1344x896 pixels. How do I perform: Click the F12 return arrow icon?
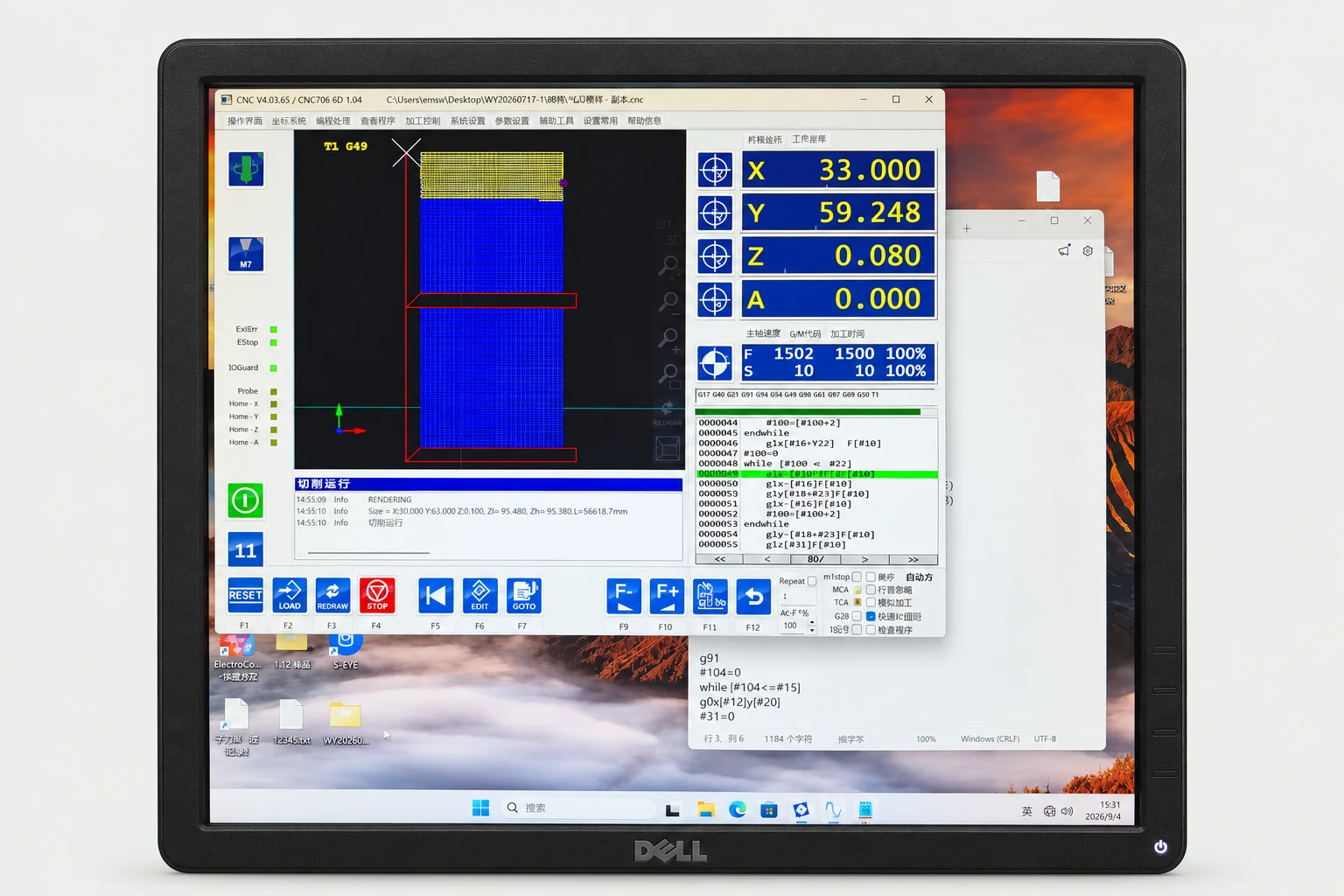pos(753,596)
